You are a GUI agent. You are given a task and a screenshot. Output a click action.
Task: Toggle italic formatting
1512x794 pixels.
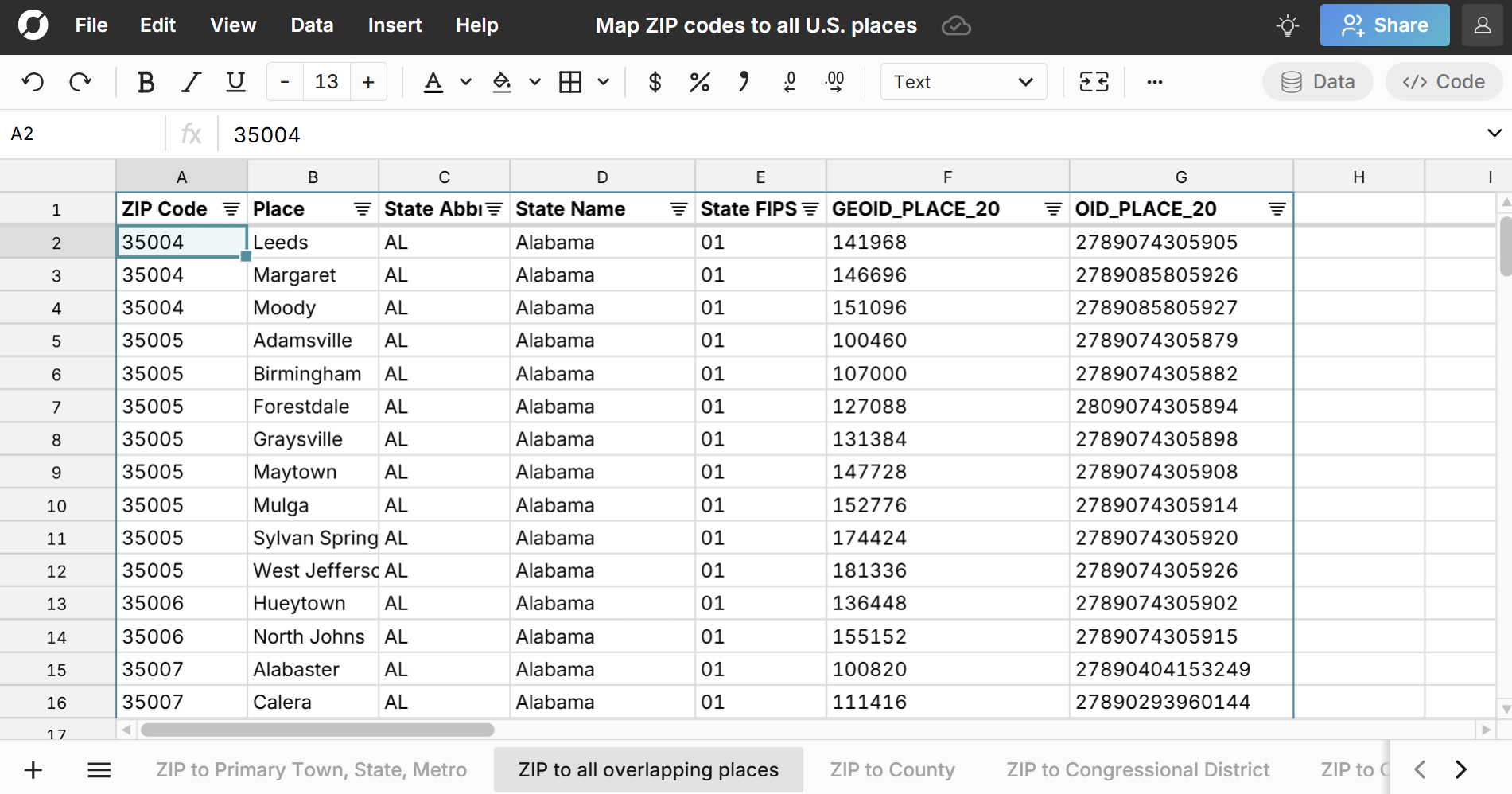click(191, 81)
